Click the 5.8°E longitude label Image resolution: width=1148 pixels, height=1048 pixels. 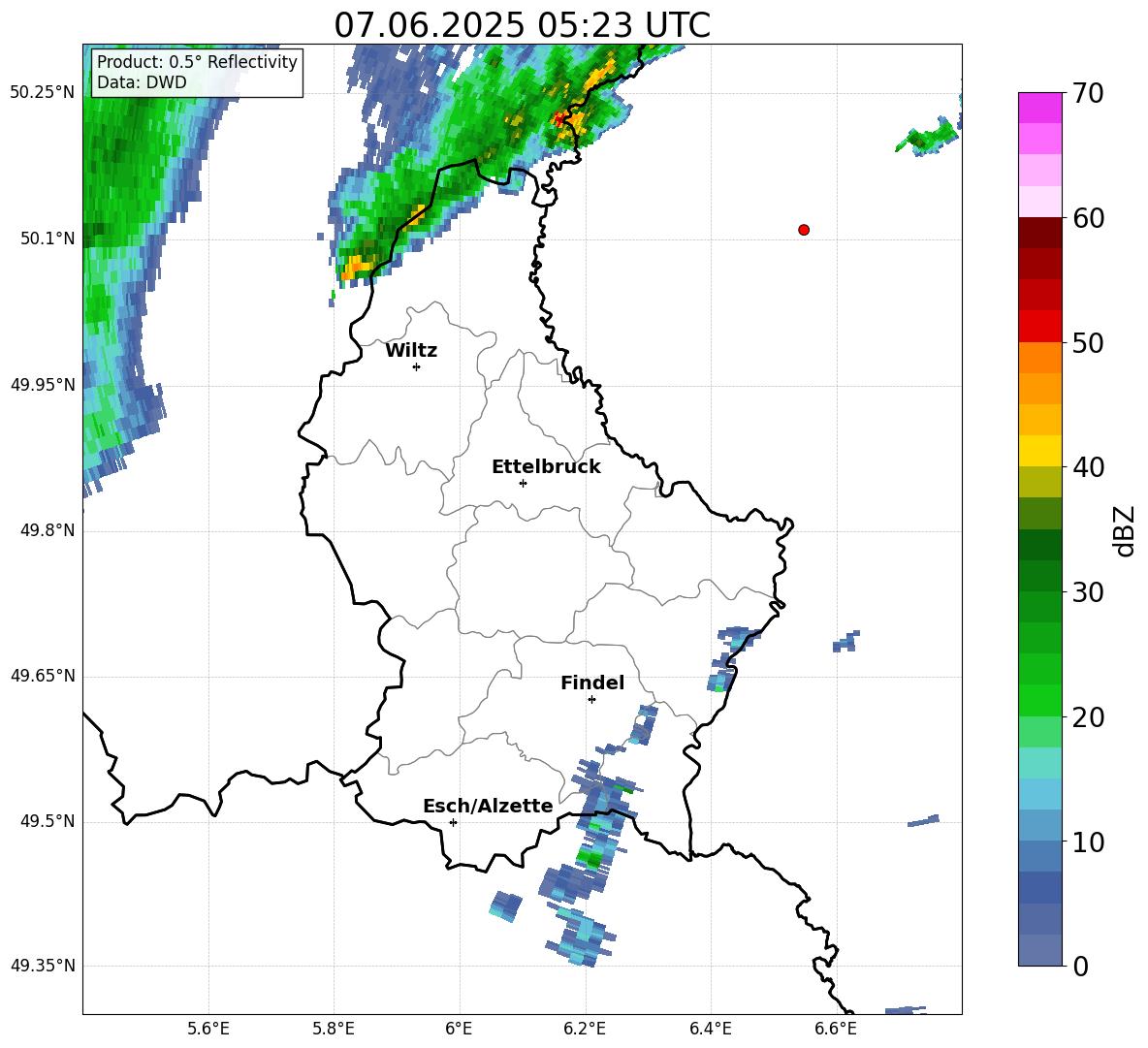334,1029
